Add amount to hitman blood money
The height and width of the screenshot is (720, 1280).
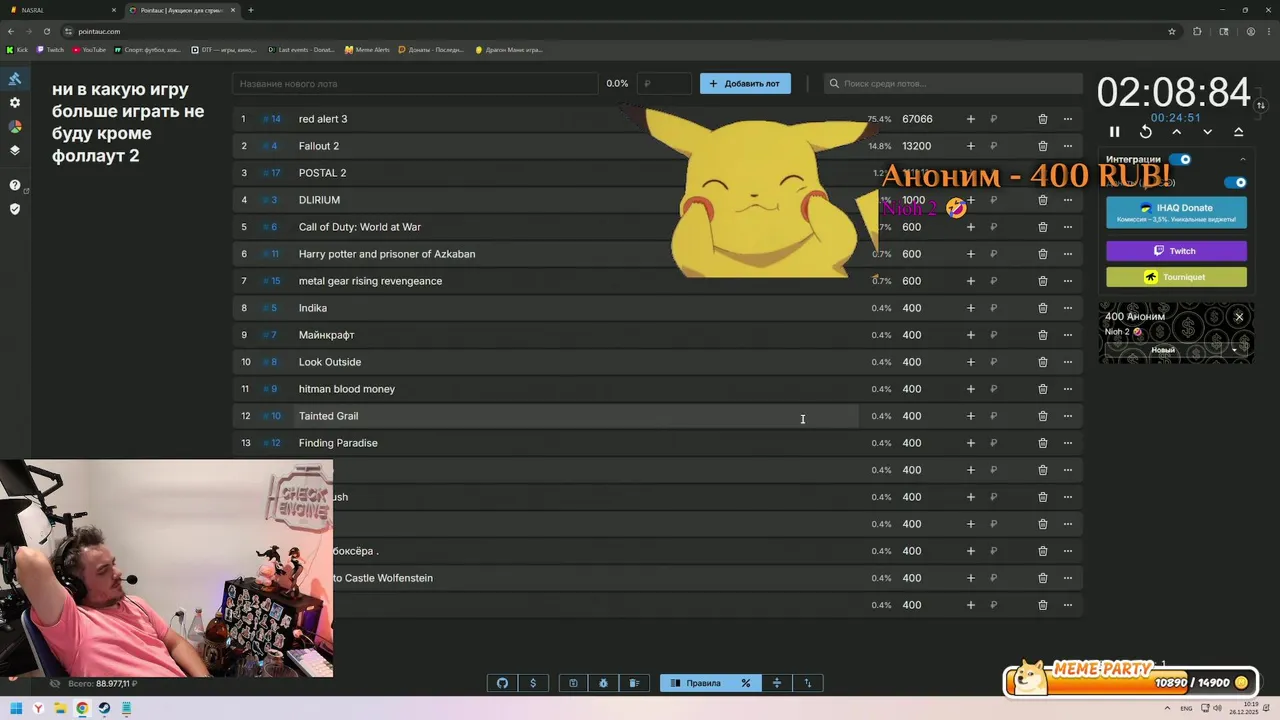click(970, 389)
